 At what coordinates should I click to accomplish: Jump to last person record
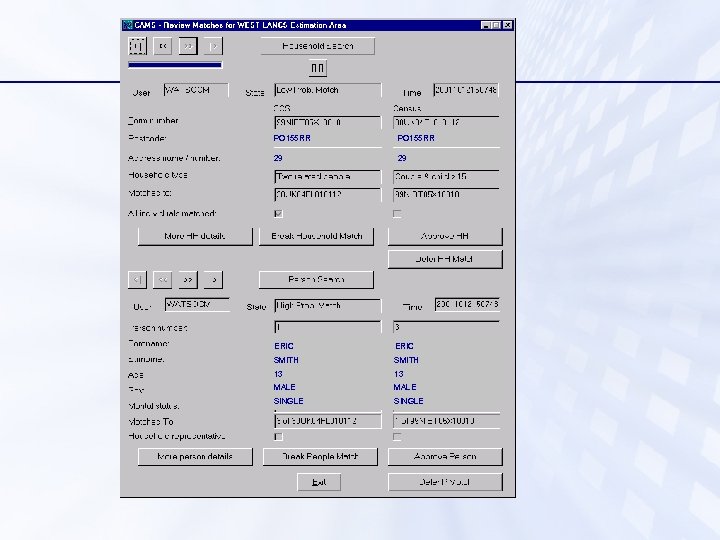pos(214,279)
